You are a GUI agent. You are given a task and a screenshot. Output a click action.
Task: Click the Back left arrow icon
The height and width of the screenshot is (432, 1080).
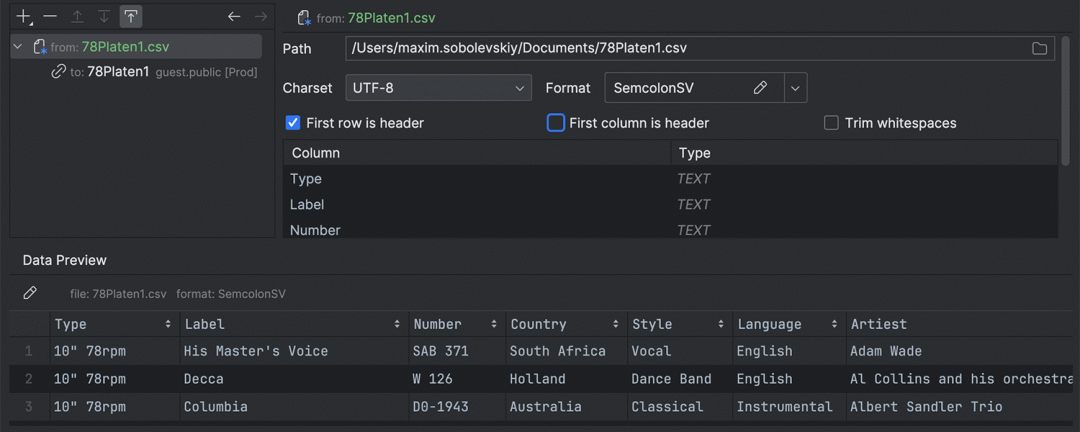(234, 17)
